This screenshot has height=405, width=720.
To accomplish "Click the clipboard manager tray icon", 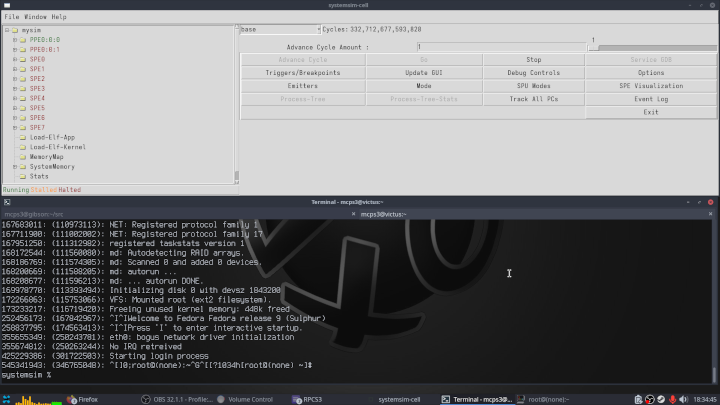I will point(638,399).
